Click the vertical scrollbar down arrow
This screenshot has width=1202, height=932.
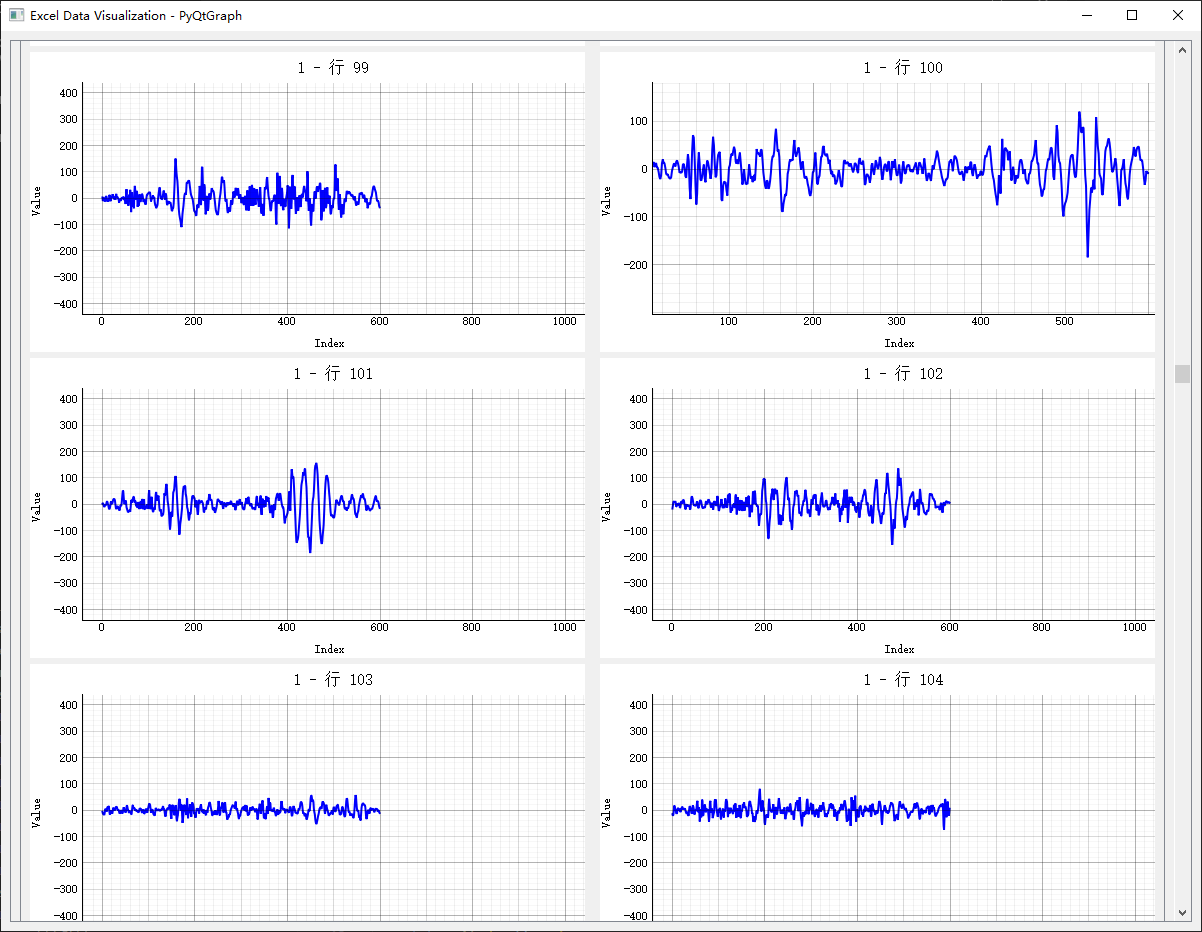click(1183, 913)
